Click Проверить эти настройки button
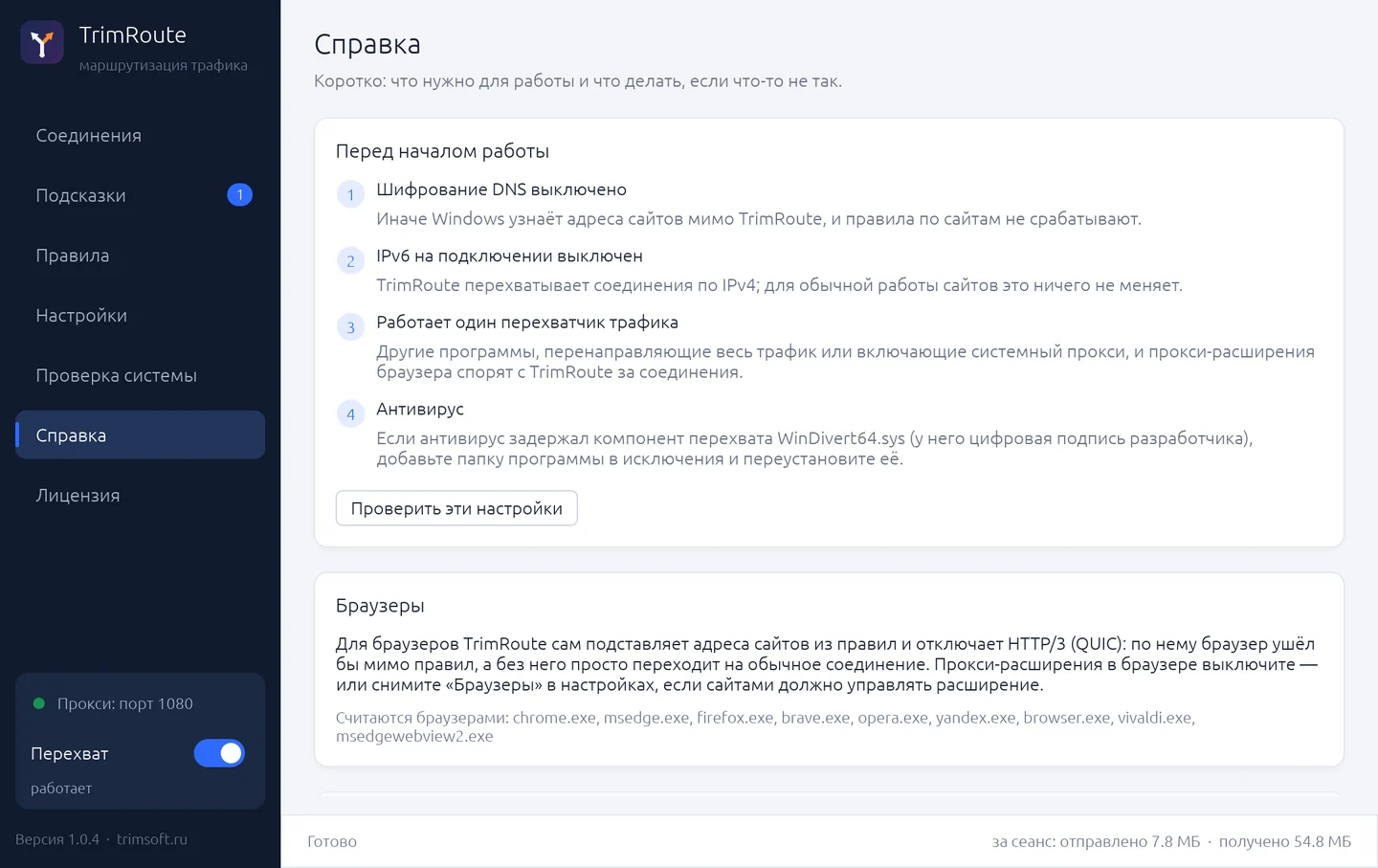 click(456, 508)
